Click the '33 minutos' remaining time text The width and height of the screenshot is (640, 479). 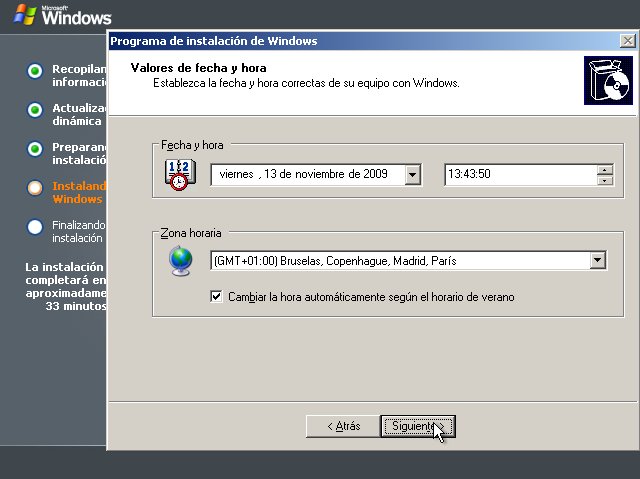click(76, 306)
